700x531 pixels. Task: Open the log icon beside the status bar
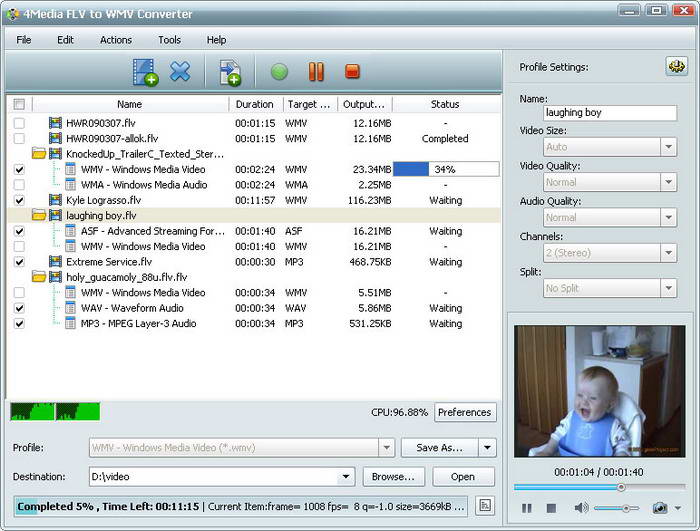(485, 506)
